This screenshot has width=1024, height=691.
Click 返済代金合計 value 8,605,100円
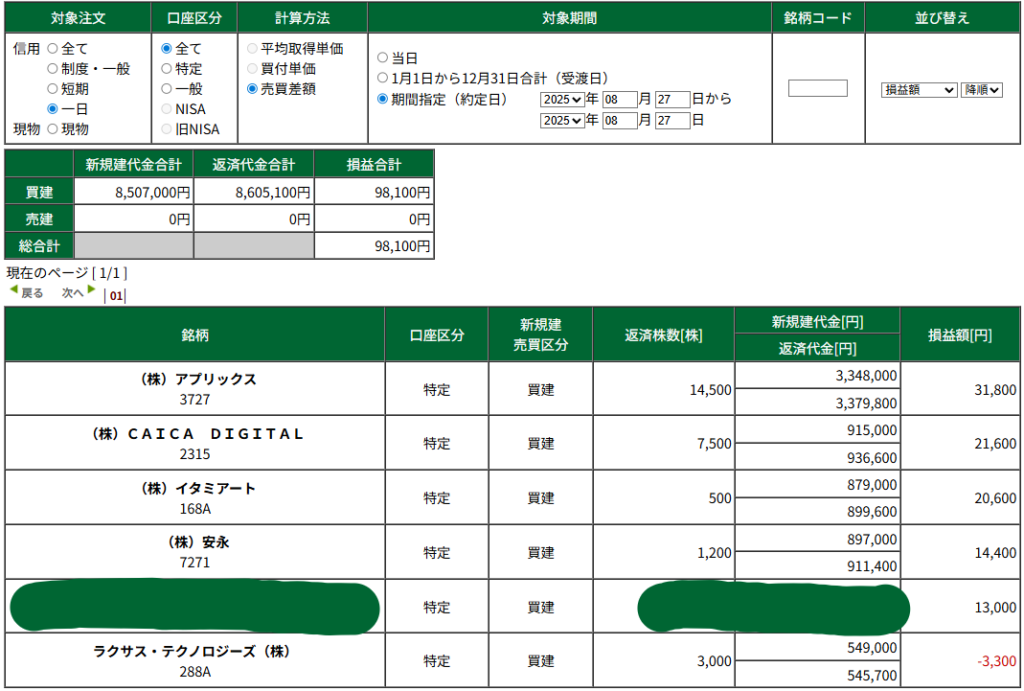273,193
